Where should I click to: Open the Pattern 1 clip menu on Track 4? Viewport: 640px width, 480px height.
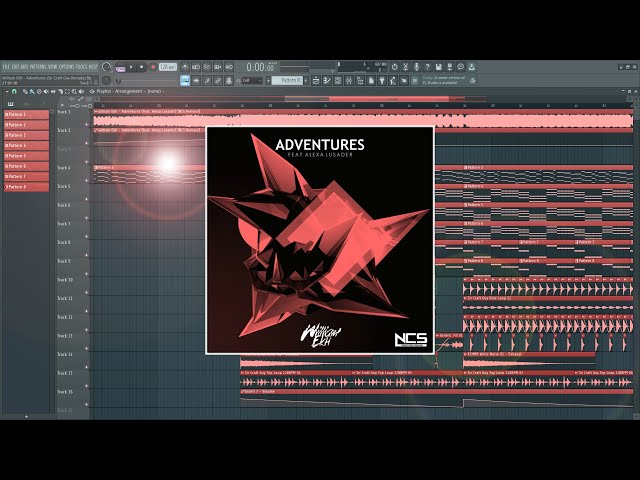[96, 167]
